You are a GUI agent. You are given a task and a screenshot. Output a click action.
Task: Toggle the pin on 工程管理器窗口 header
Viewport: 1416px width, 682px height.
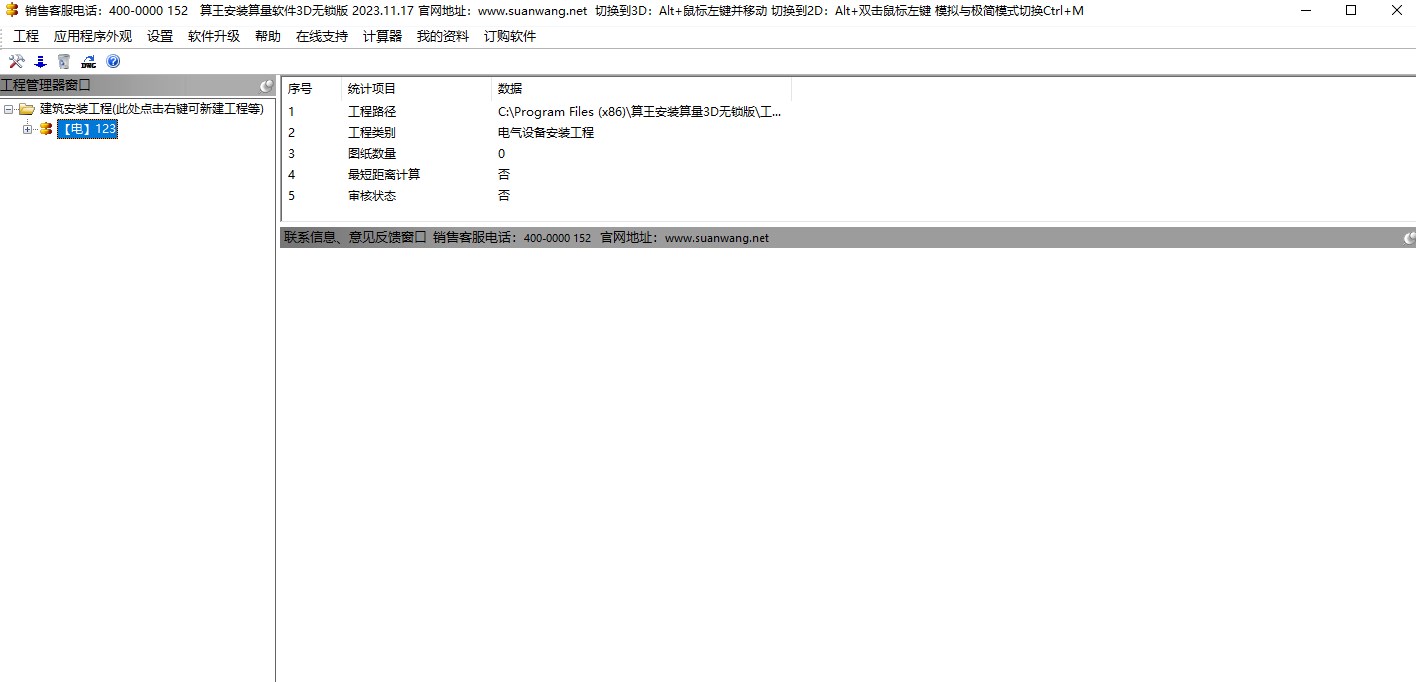(x=265, y=85)
